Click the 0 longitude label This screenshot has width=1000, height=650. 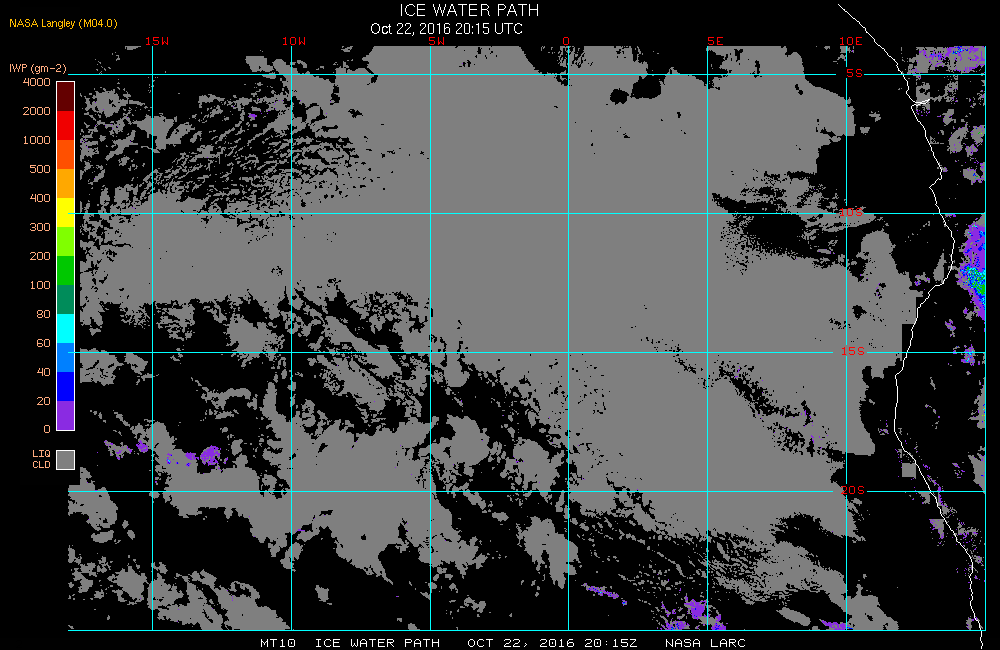pyautogui.click(x=566, y=41)
